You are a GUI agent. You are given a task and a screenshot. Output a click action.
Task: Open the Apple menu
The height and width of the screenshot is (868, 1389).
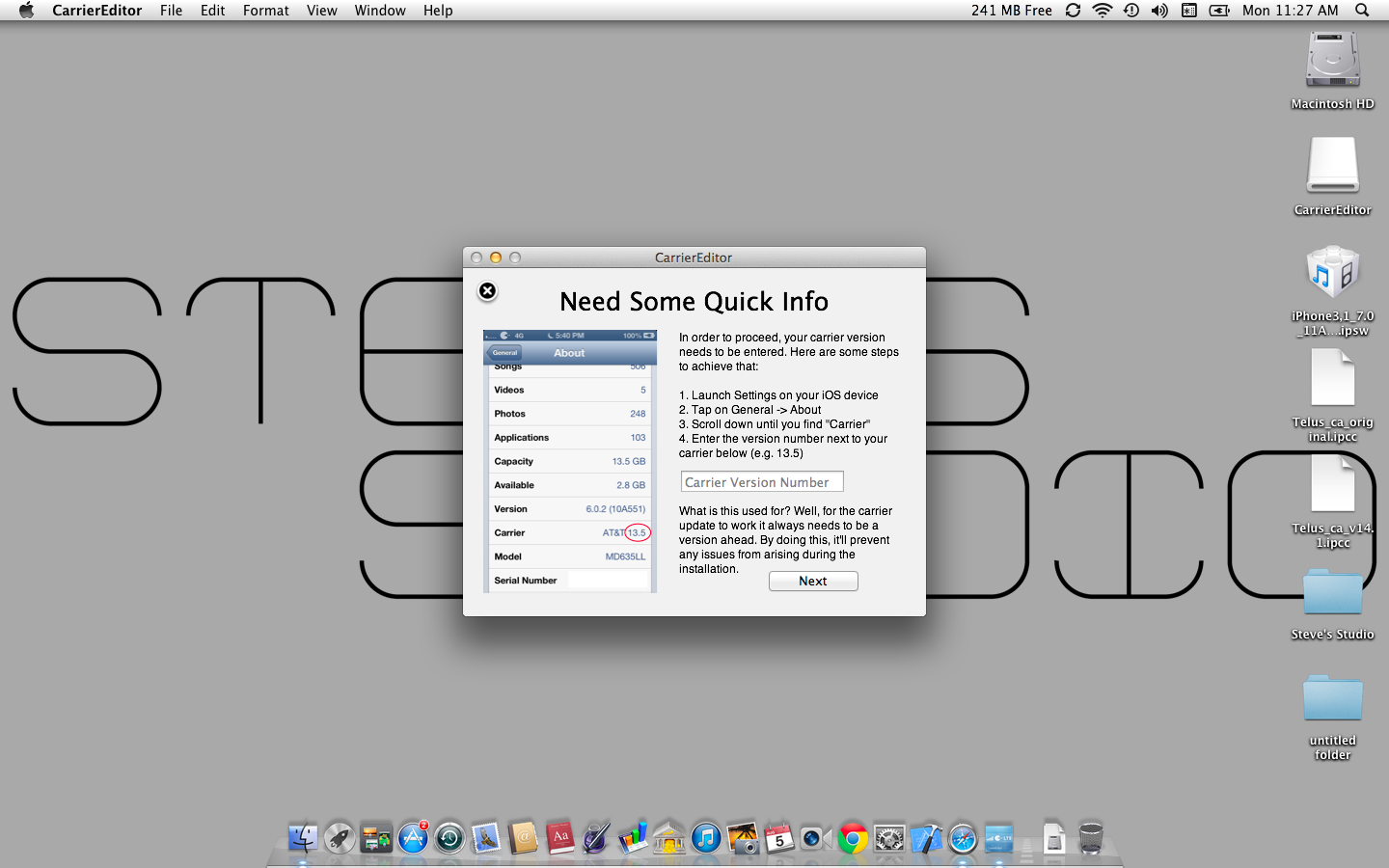26,11
